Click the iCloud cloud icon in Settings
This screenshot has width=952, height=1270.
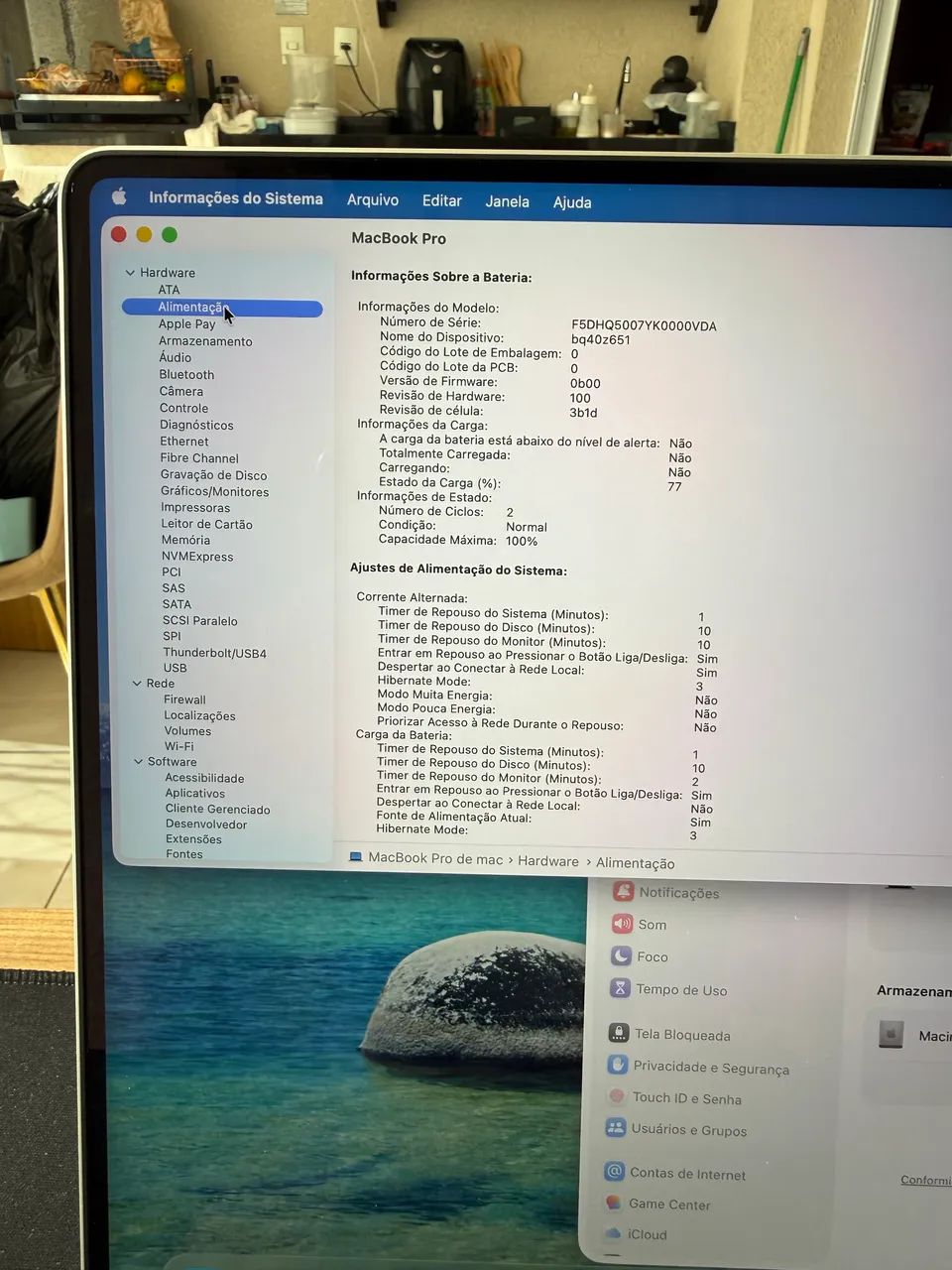click(x=612, y=1233)
